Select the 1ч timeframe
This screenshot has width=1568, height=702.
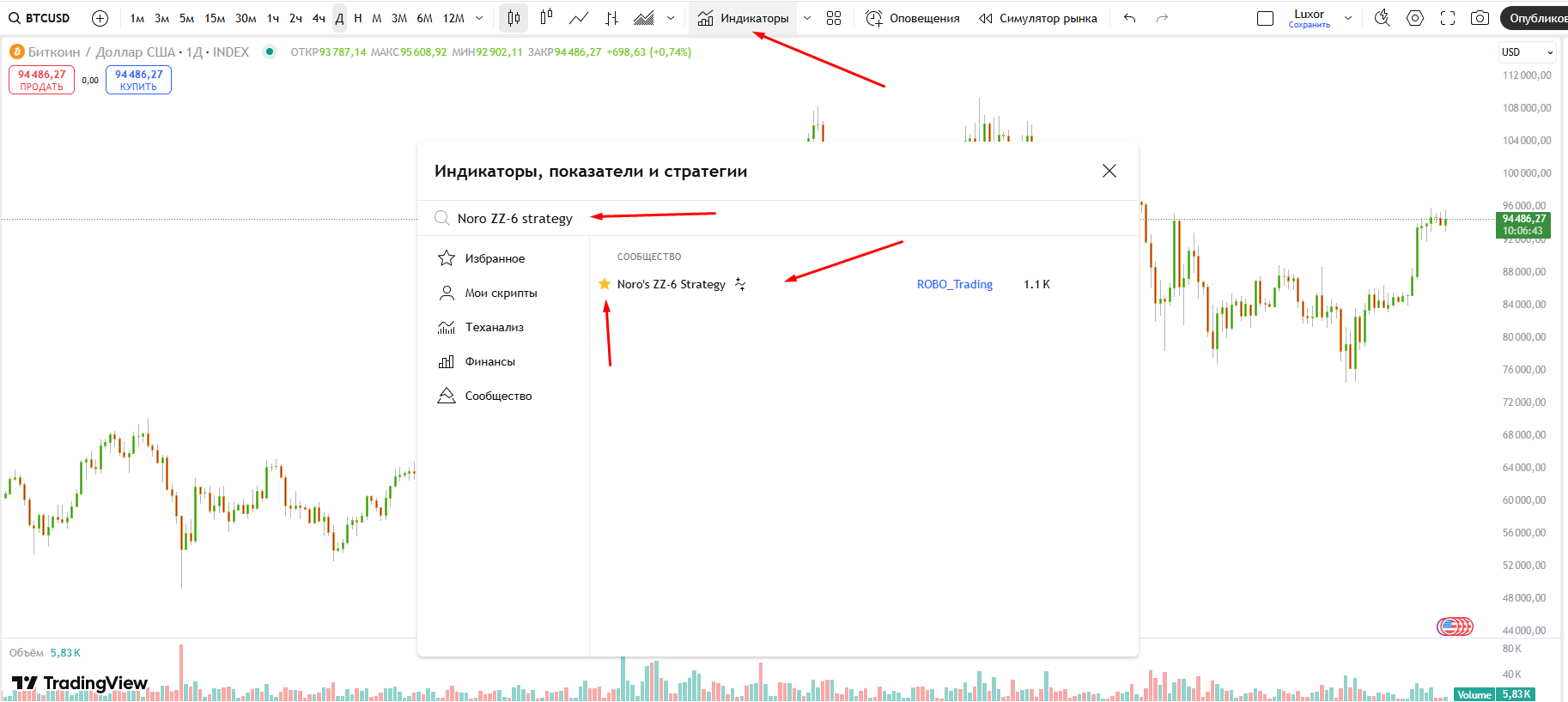click(x=273, y=18)
